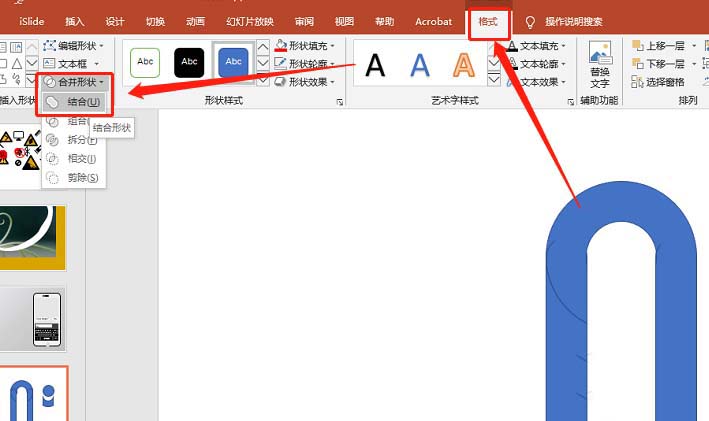Select the slide thumbnail showing a phone
This screenshot has width=709, height=421.
click(x=33, y=320)
